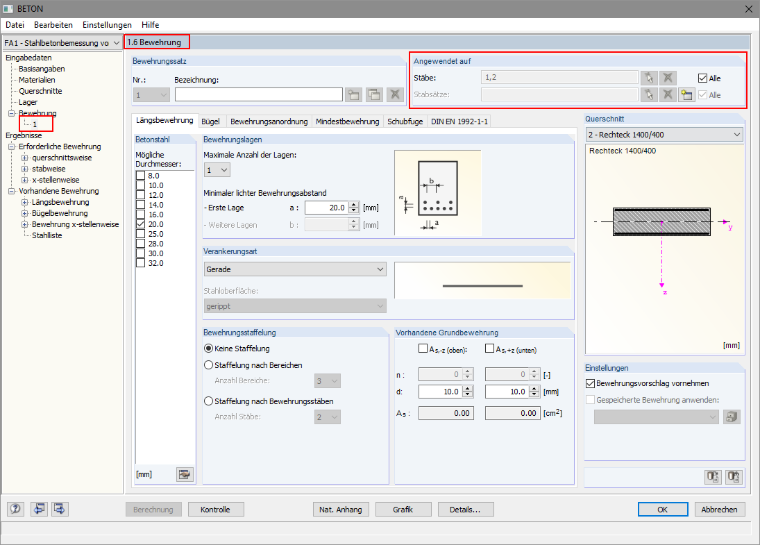The width and height of the screenshot is (760, 545).
Task: Enable the As,-z (oben) checkbox
Action: [x=423, y=349]
